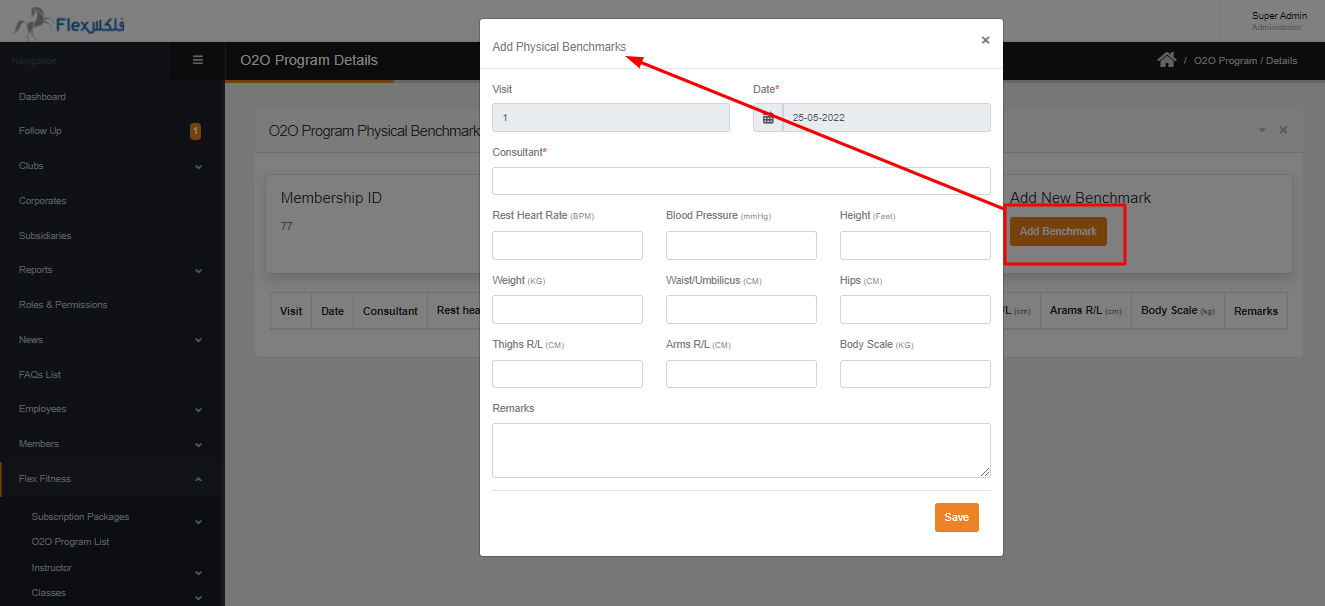Click the Remarks text area

click(x=741, y=450)
